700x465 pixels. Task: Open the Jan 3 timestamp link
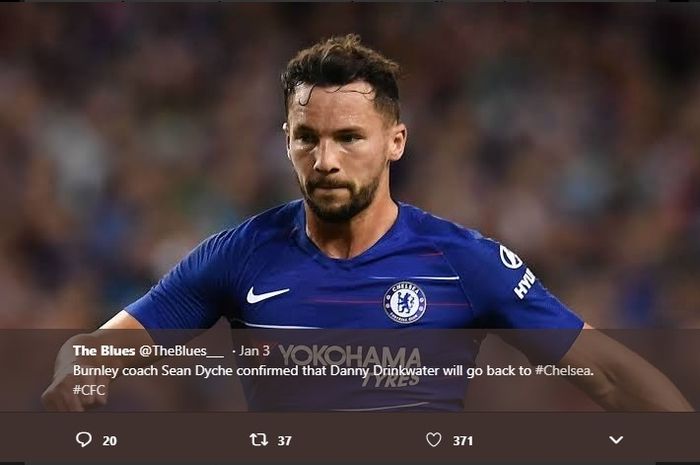(x=253, y=351)
